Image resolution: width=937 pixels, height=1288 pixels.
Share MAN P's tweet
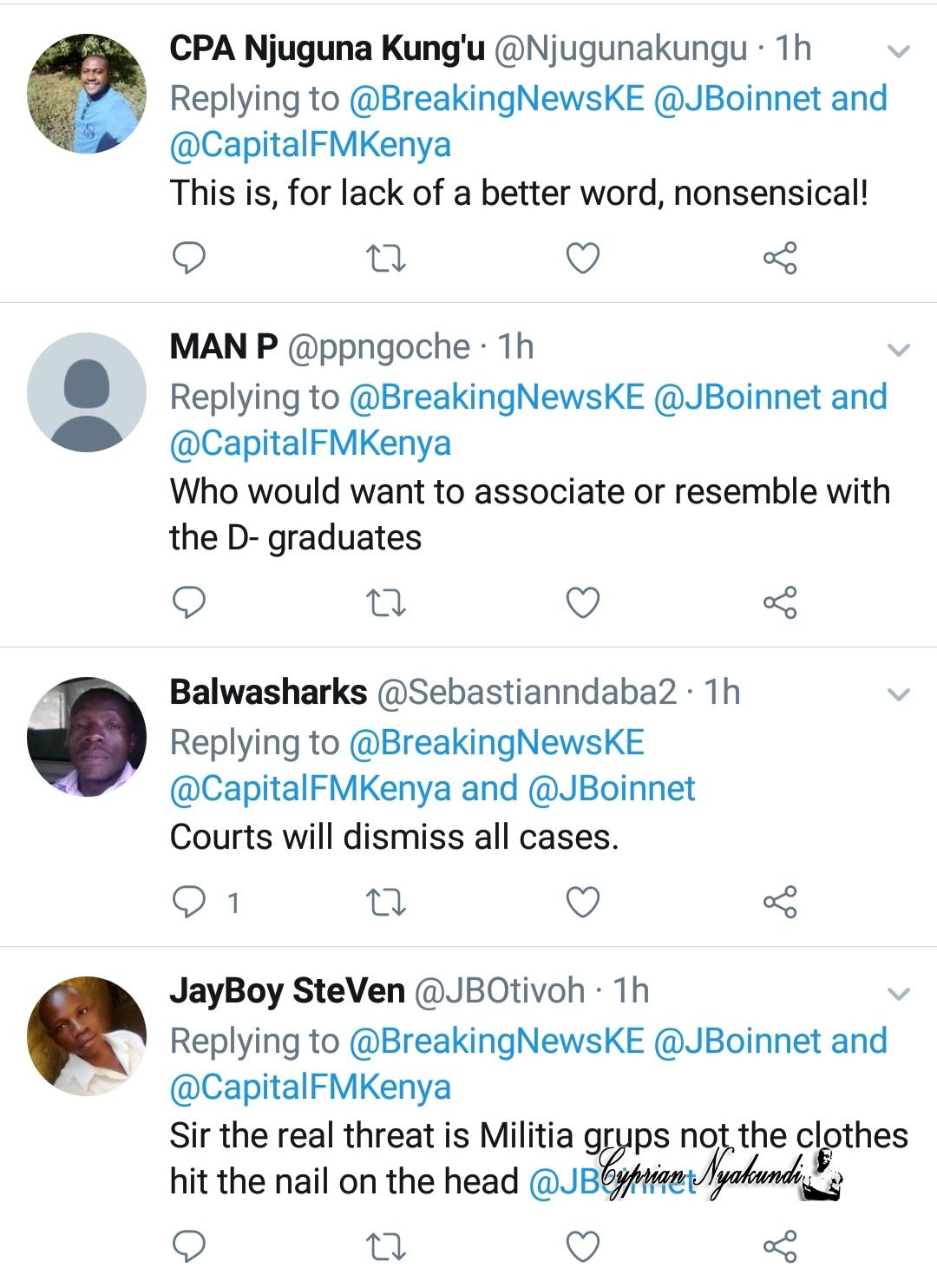[779, 602]
